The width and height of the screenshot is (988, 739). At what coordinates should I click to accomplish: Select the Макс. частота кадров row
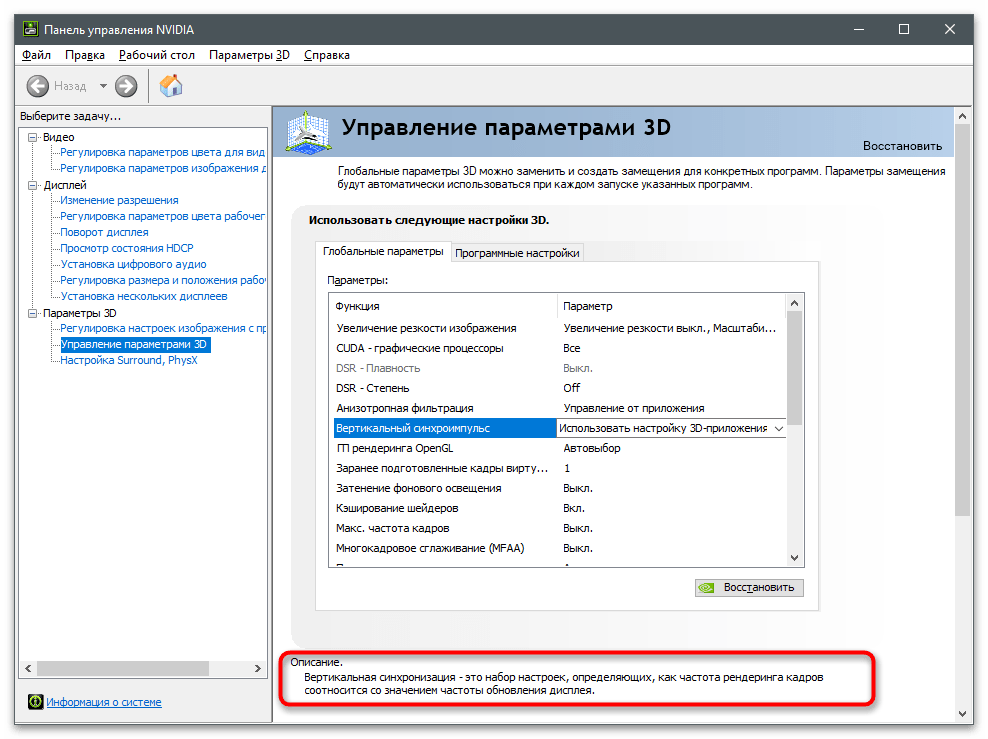click(x=558, y=529)
